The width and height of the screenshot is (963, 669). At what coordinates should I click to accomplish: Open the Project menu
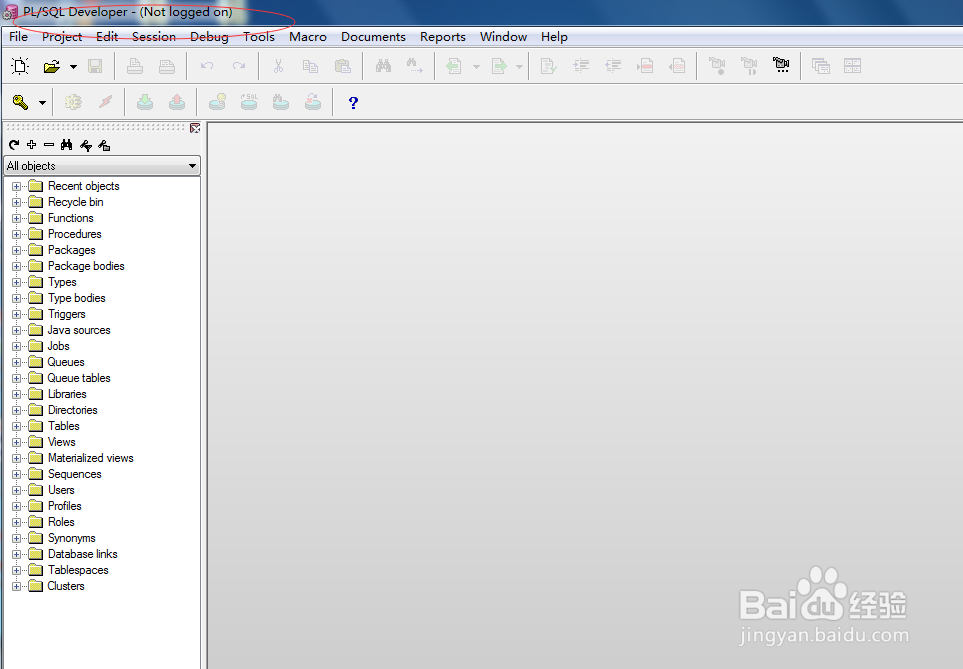pyautogui.click(x=62, y=37)
